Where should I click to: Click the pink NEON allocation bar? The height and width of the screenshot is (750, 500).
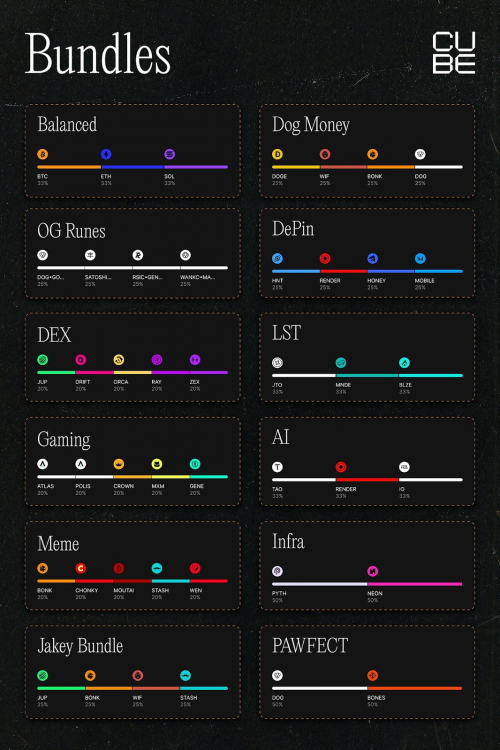tap(415, 584)
